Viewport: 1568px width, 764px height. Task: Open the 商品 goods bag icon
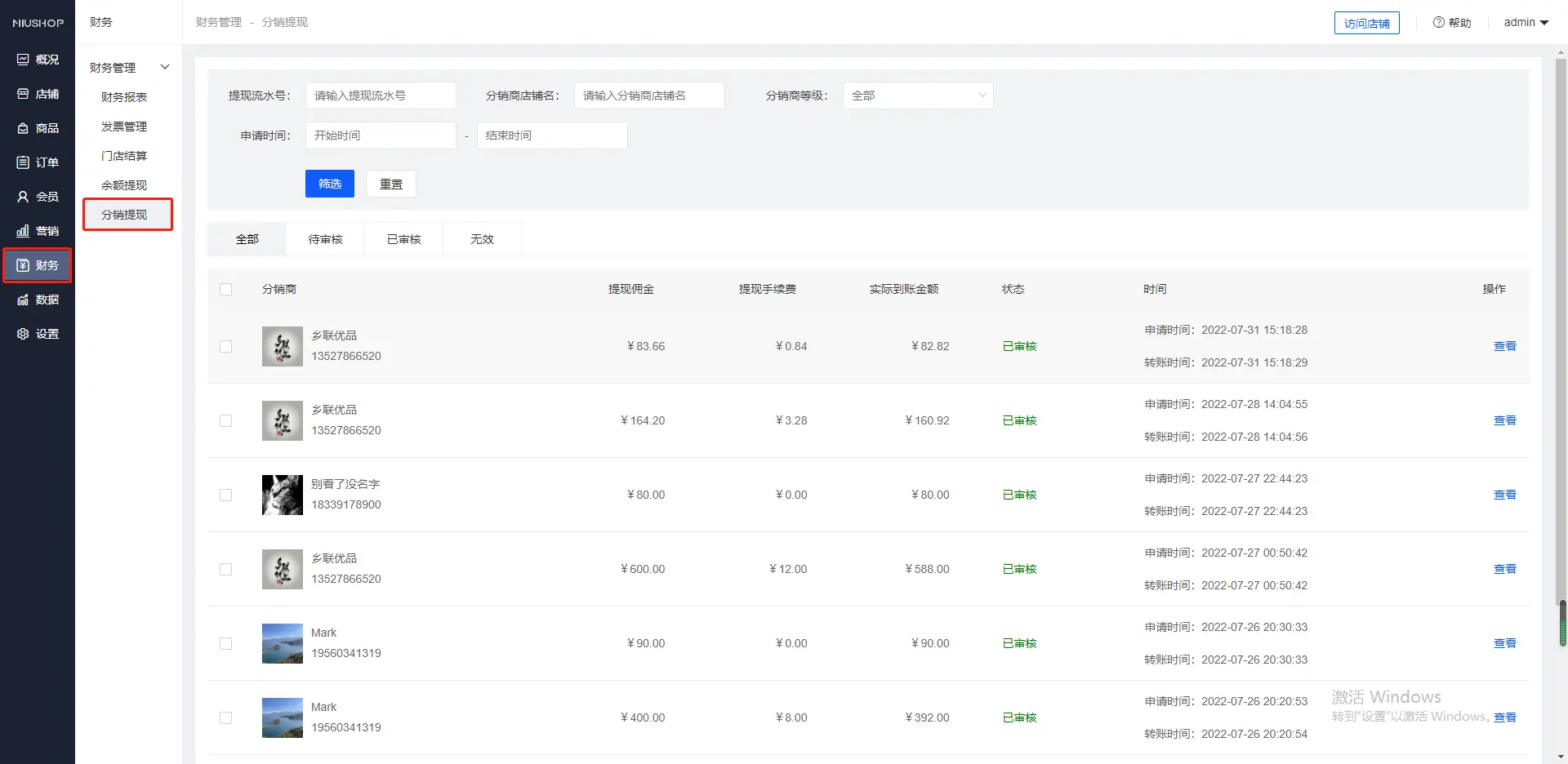click(x=23, y=128)
